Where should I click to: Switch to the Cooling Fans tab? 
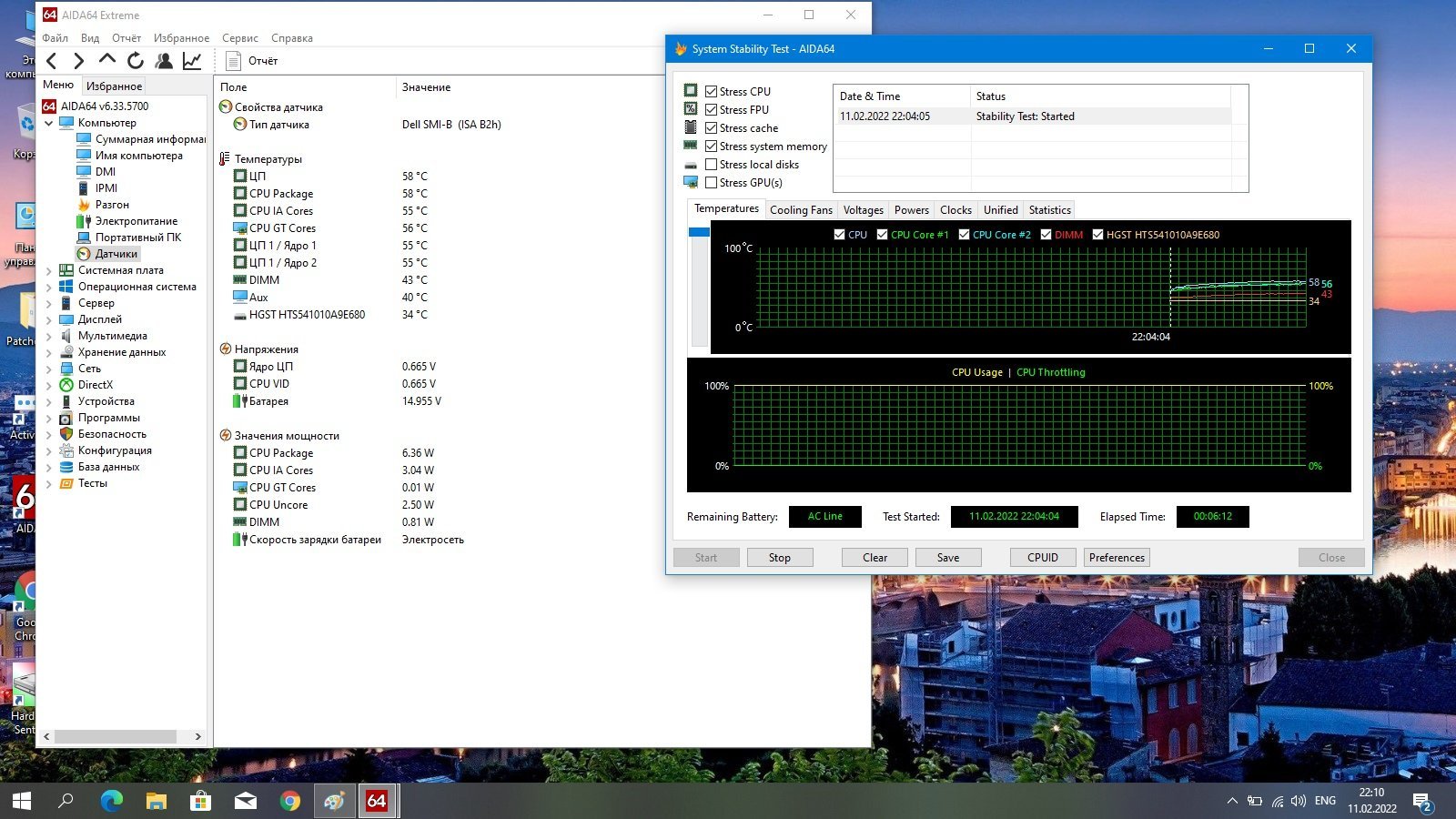click(x=801, y=210)
